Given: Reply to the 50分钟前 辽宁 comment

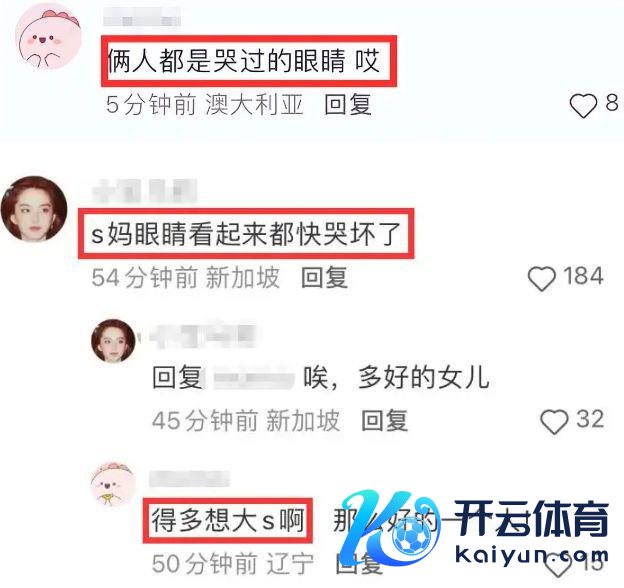Looking at the screenshot, I should click(359, 563).
